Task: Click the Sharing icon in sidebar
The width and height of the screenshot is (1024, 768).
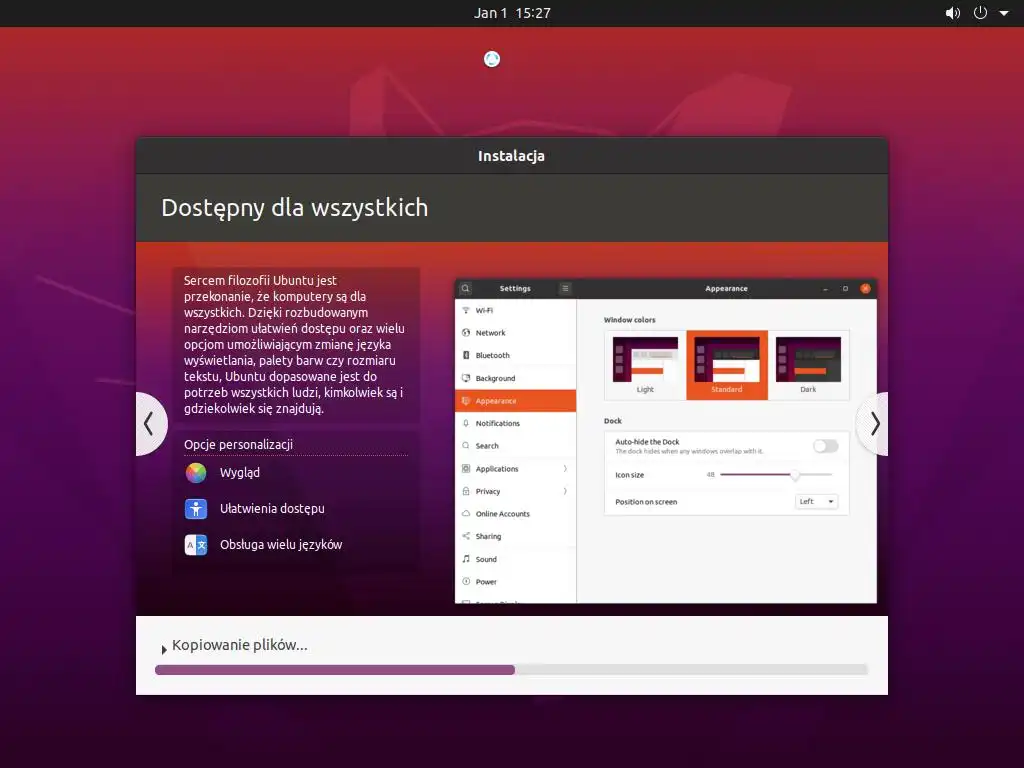Action: pos(466,536)
